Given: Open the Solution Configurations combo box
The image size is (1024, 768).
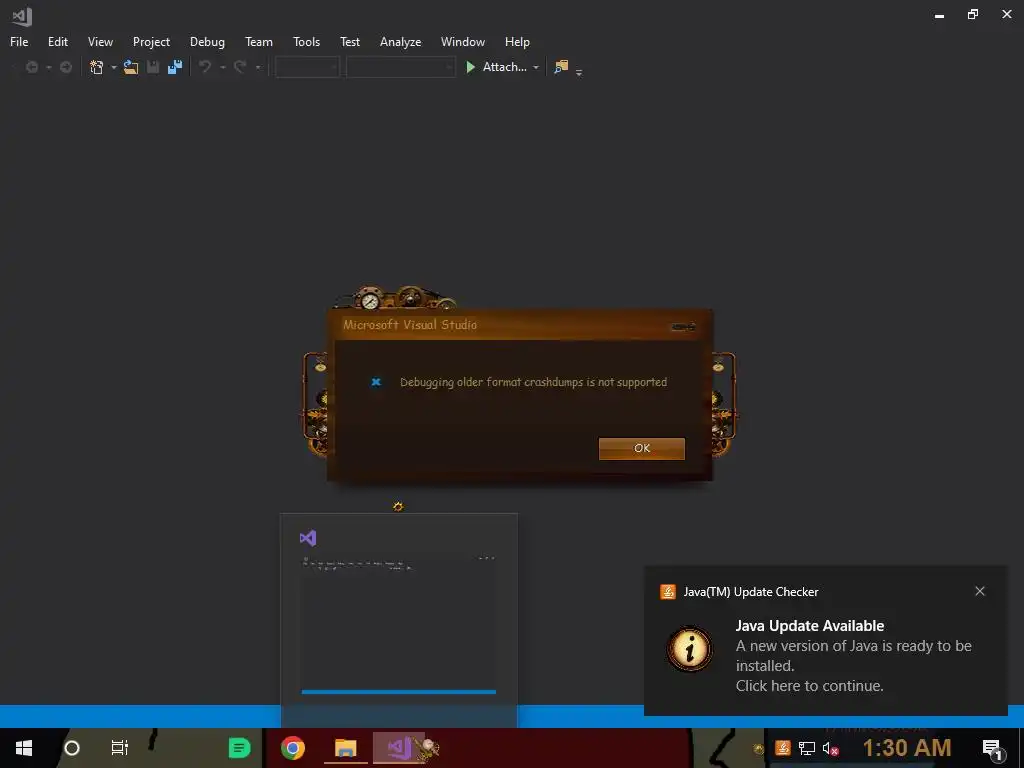Looking at the screenshot, I should coord(307,67).
